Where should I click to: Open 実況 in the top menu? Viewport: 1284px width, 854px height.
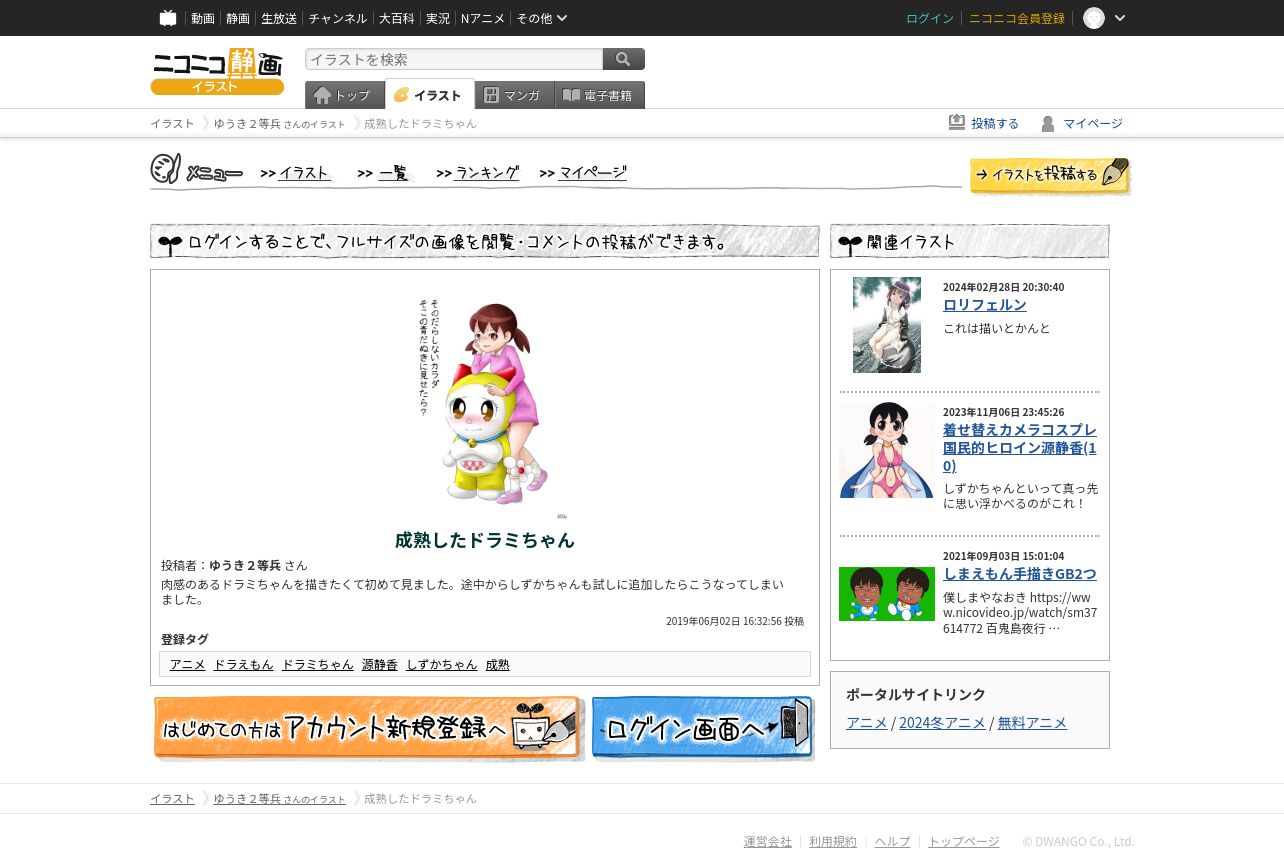pyautogui.click(x=438, y=18)
